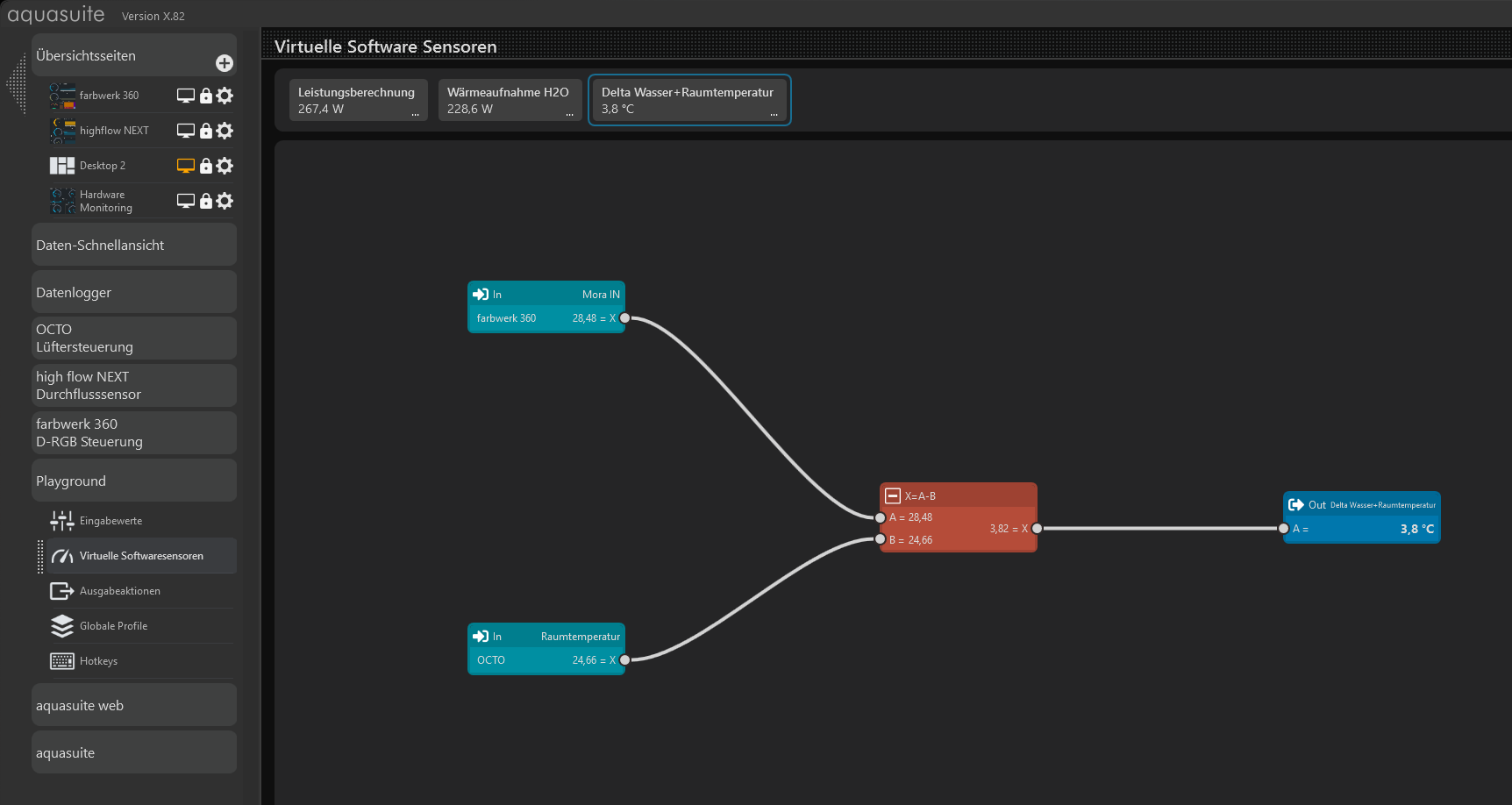Click the output port of Mora IN node

pos(625,318)
